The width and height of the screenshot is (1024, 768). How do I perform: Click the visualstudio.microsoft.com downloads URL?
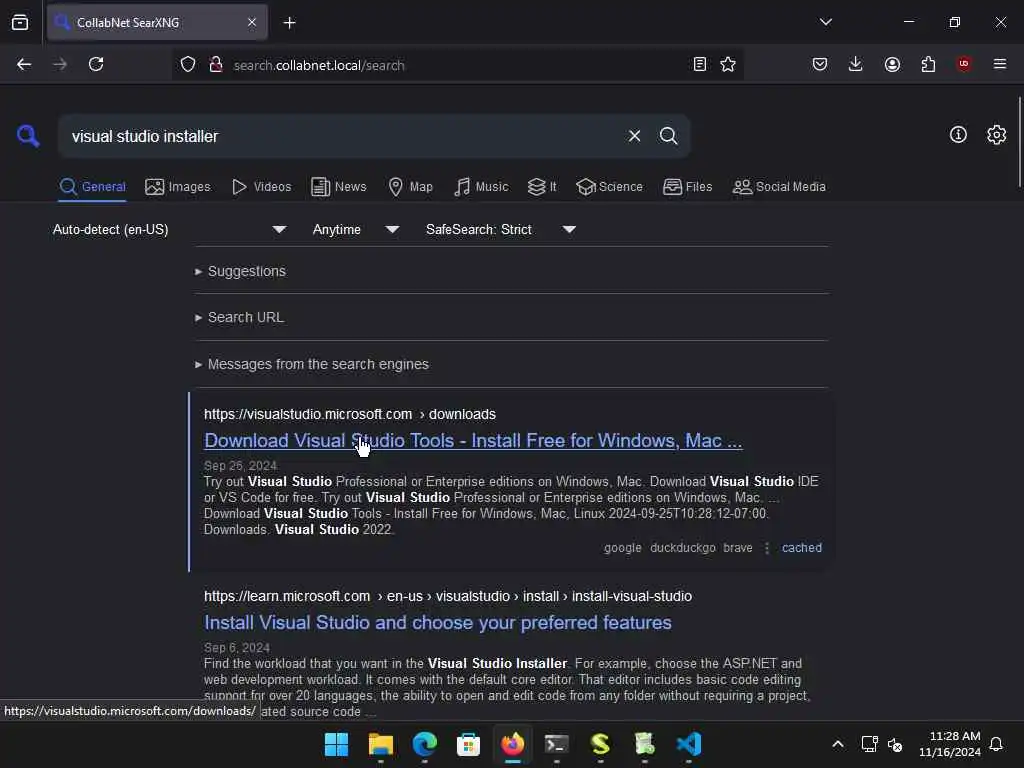coord(349,414)
